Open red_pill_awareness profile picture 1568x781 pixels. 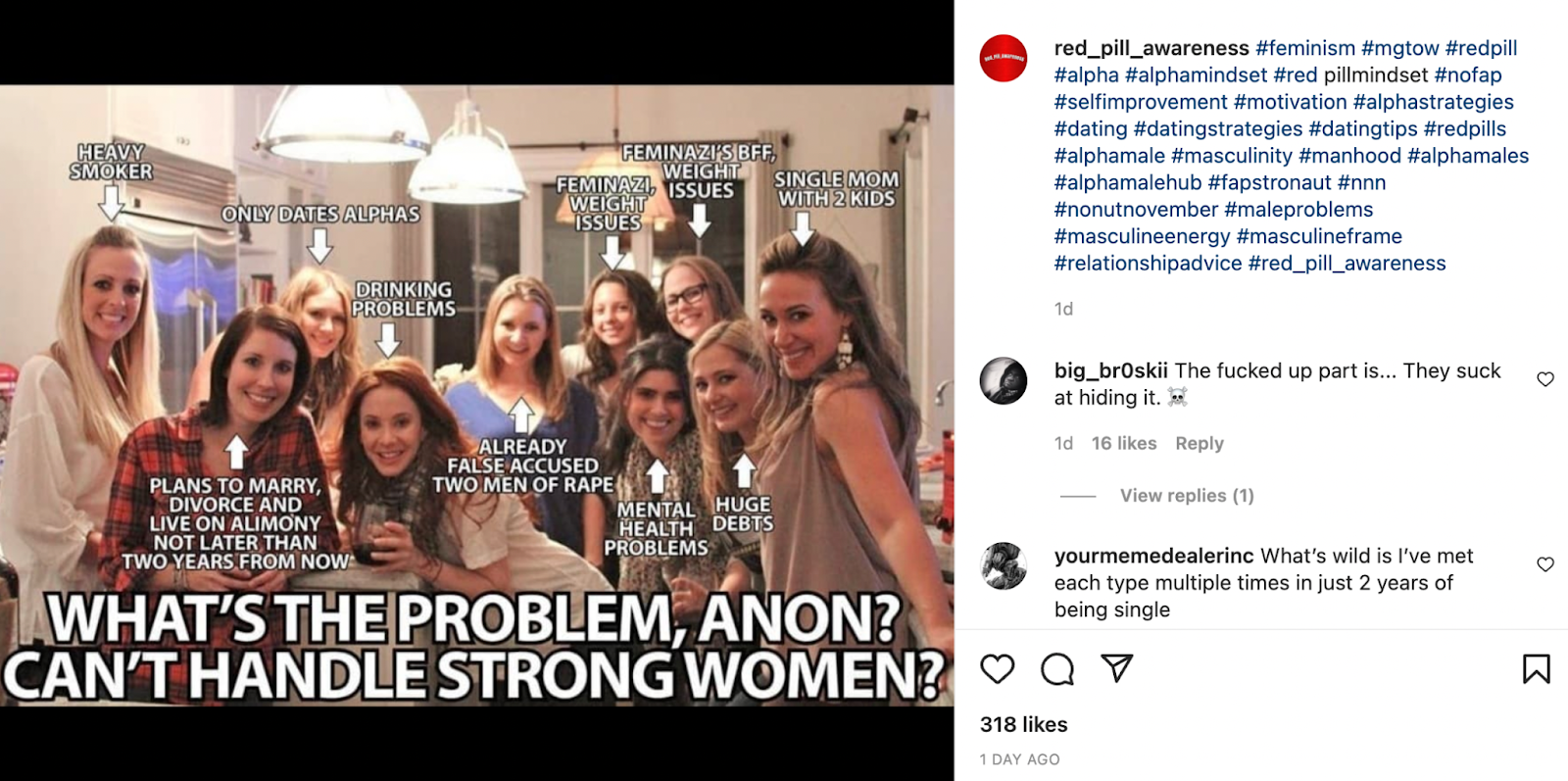coord(1004,58)
